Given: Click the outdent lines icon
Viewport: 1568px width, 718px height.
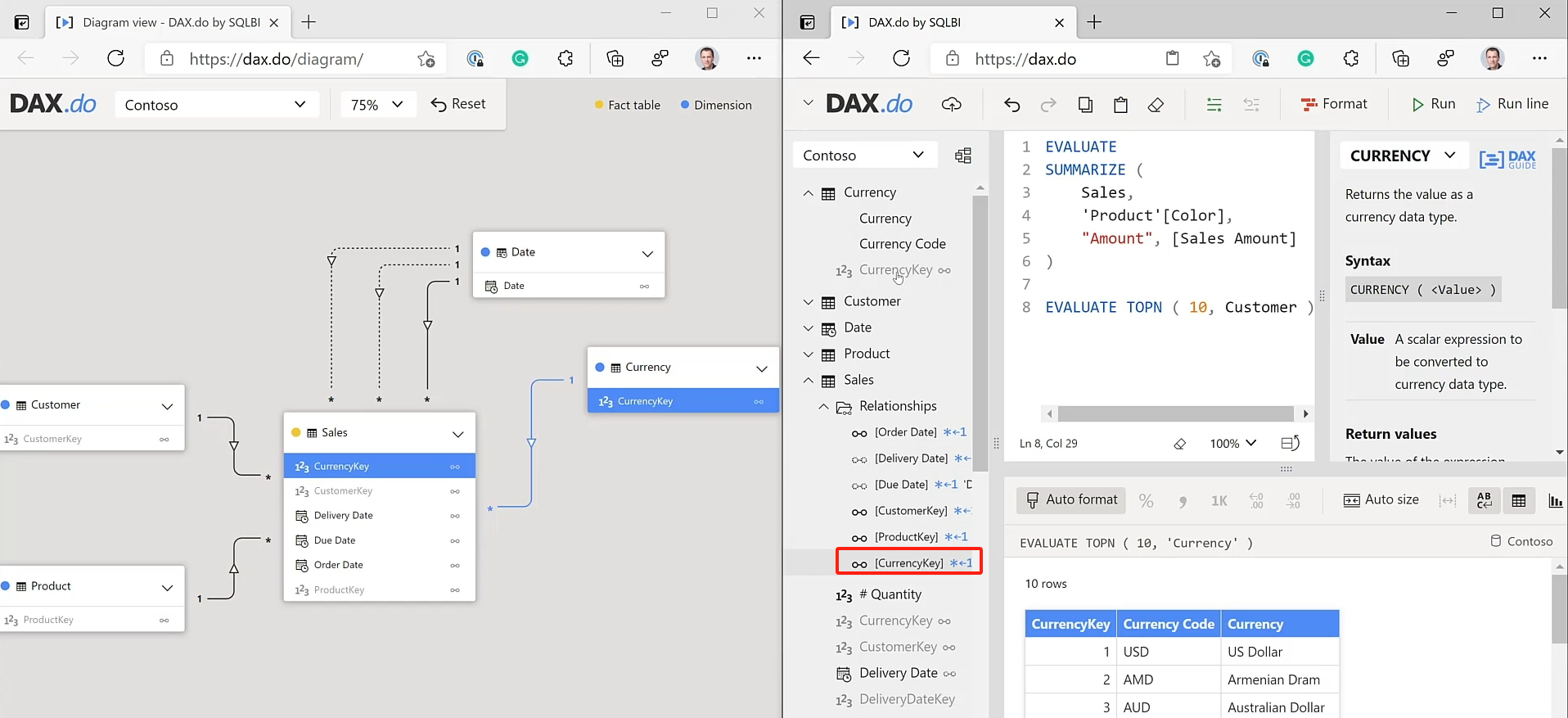Looking at the screenshot, I should (1251, 104).
